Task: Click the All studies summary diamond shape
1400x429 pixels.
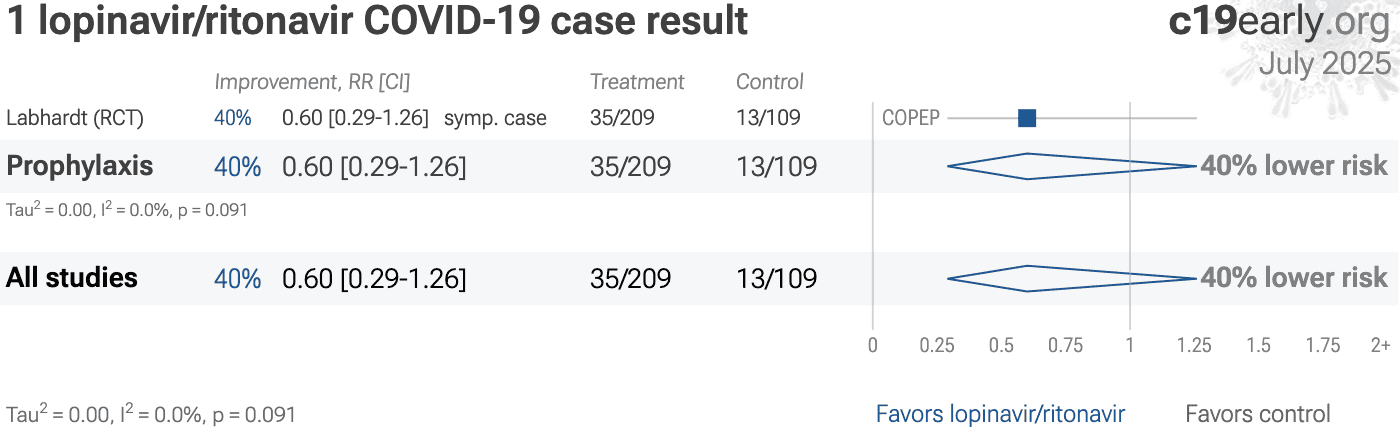Action: pyautogui.click(x=1072, y=278)
